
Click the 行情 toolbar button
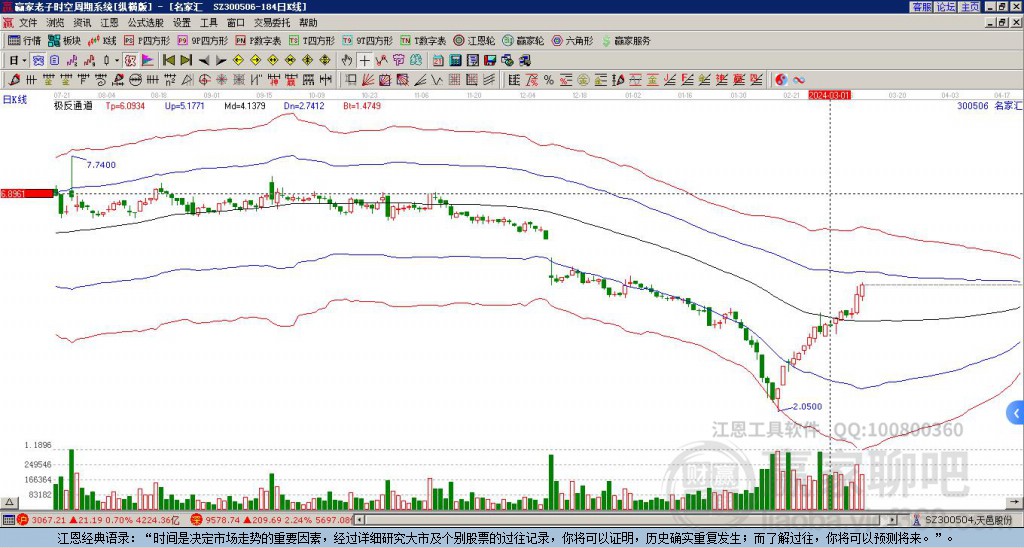(24, 40)
